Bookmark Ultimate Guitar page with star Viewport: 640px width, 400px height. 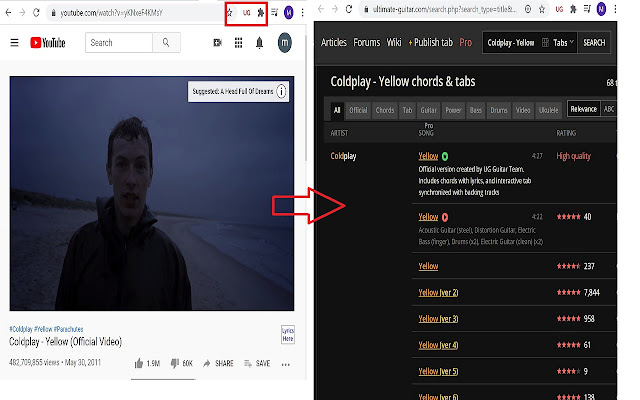542,9
